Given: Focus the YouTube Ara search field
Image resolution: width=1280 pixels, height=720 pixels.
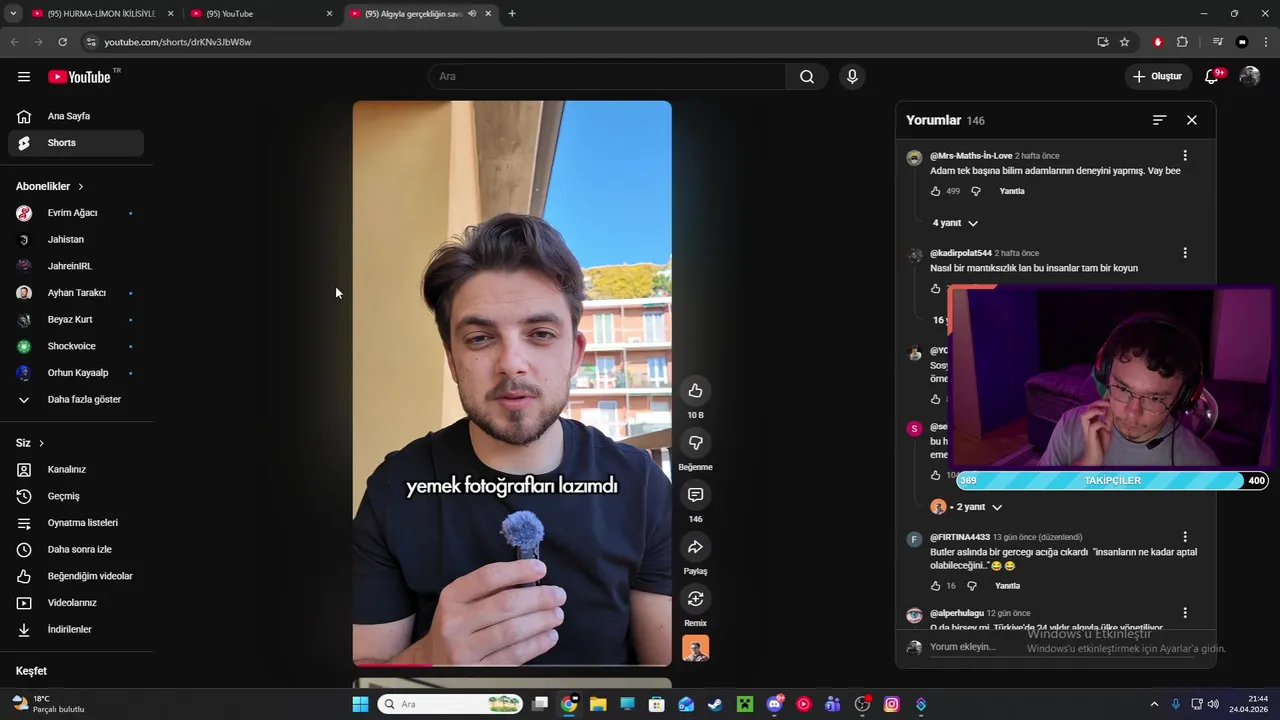Looking at the screenshot, I should point(607,77).
